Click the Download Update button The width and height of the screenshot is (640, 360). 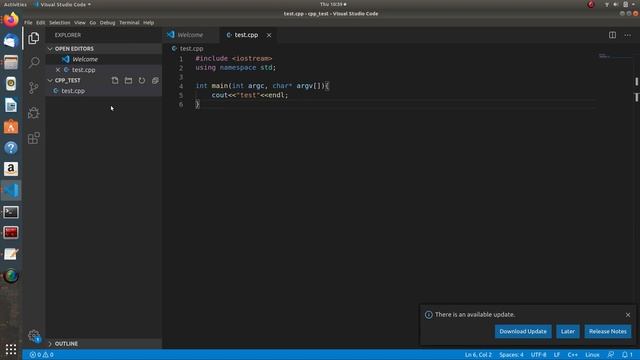pos(523,331)
